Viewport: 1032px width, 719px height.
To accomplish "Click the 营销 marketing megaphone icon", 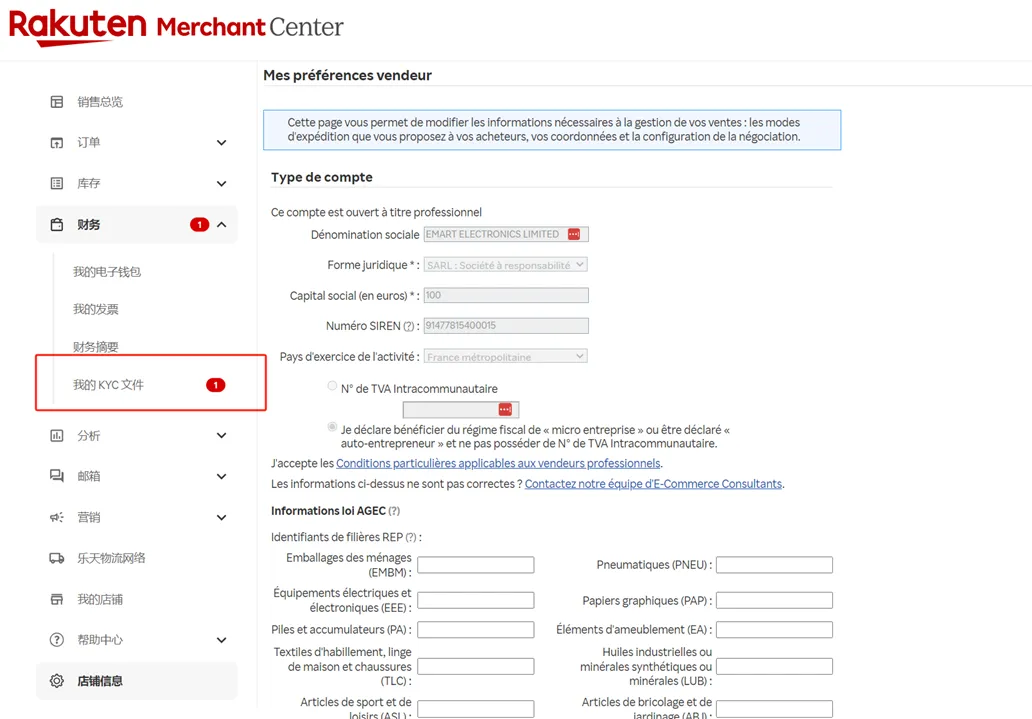I will 57,518.
